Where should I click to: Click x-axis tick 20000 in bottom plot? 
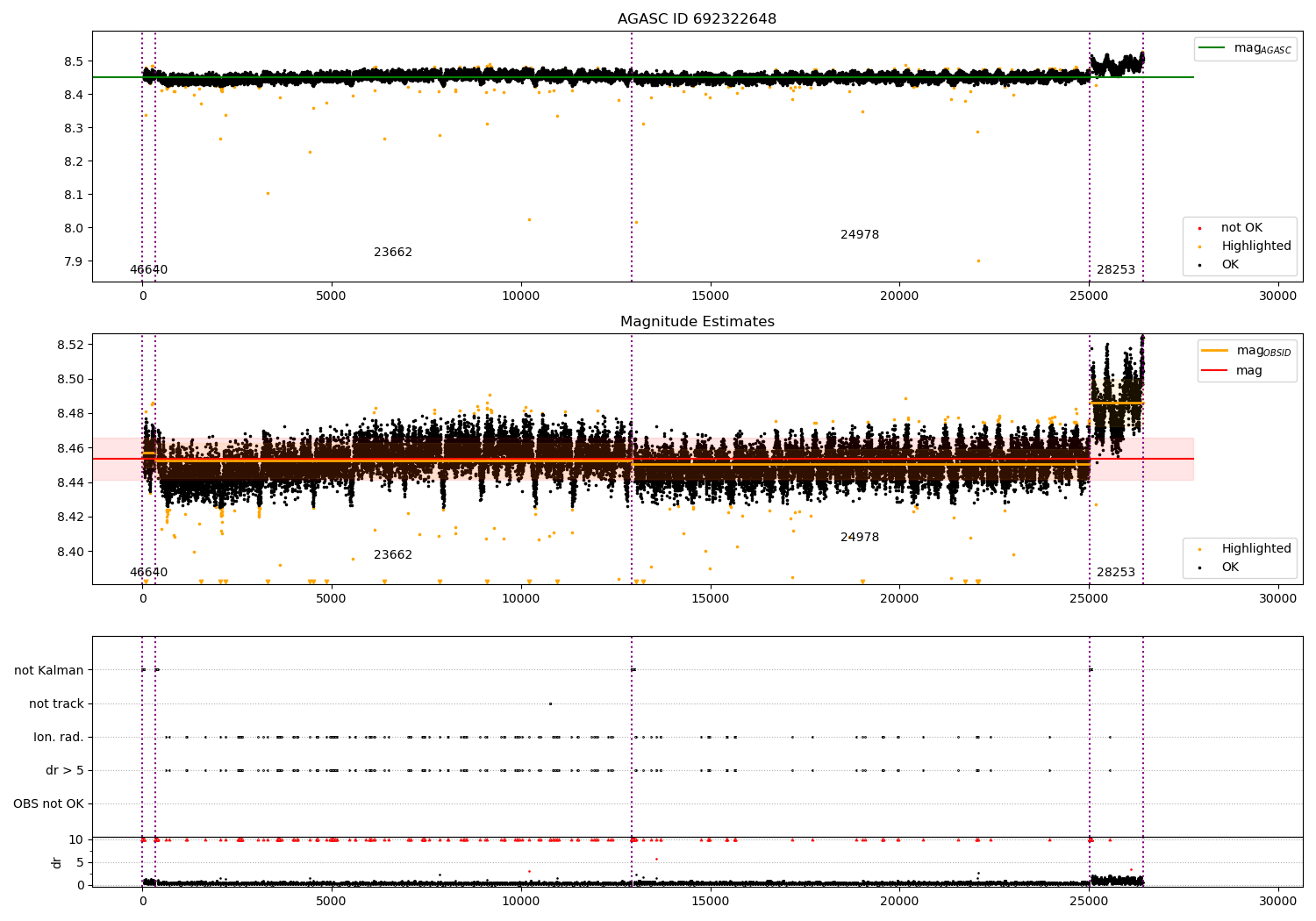(899, 902)
